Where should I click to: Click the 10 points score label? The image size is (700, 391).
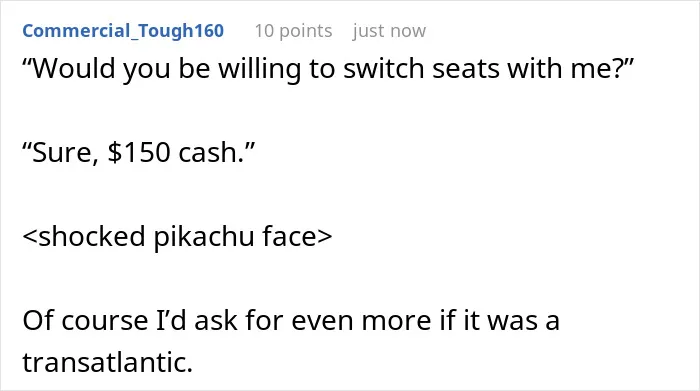pos(293,31)
